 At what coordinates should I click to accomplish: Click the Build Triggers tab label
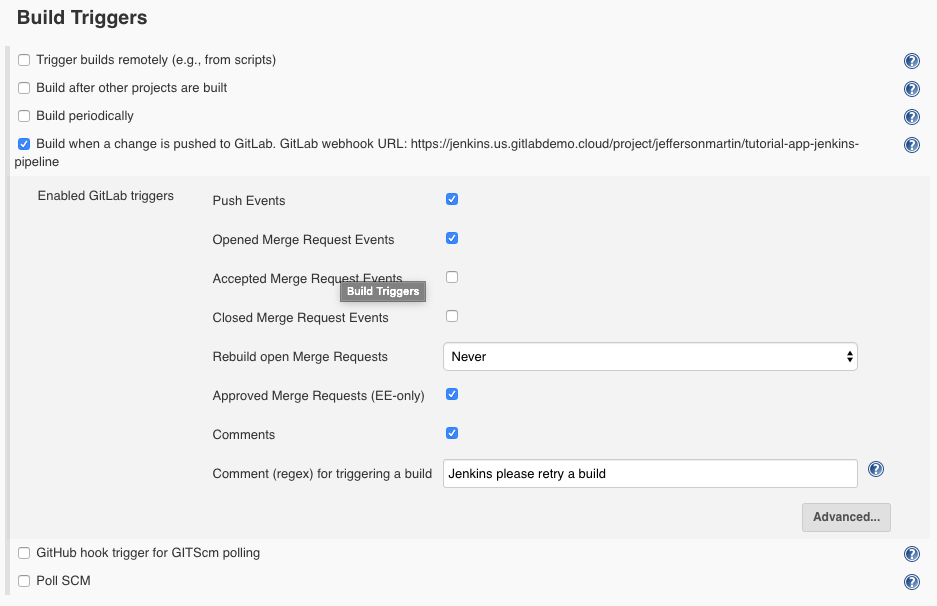[382, 291]
